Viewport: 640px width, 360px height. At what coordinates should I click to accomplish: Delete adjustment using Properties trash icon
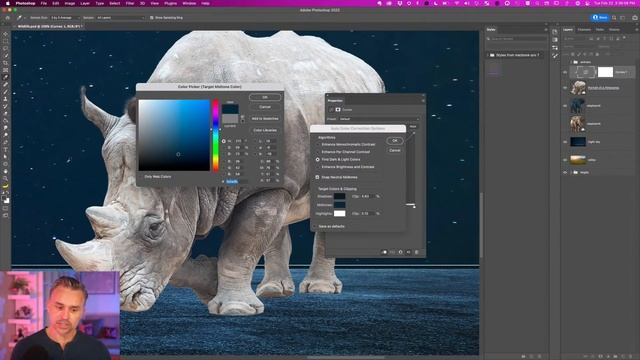click(417, 252)
